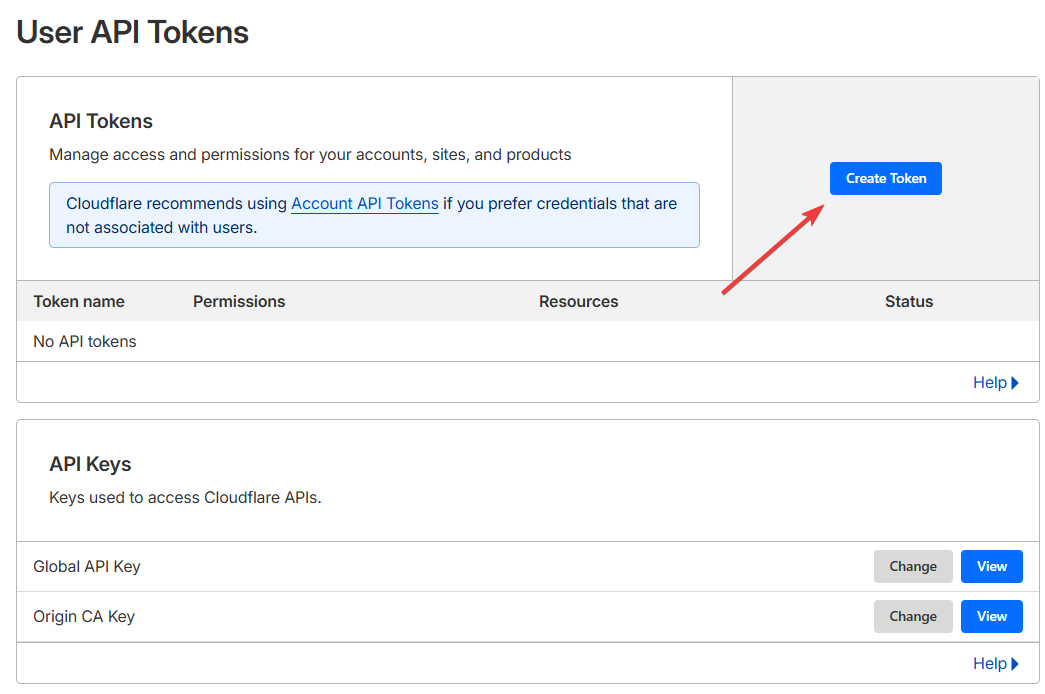Click the Create Token button
This screenshot has height=694, width=1045.
[885, 178]
